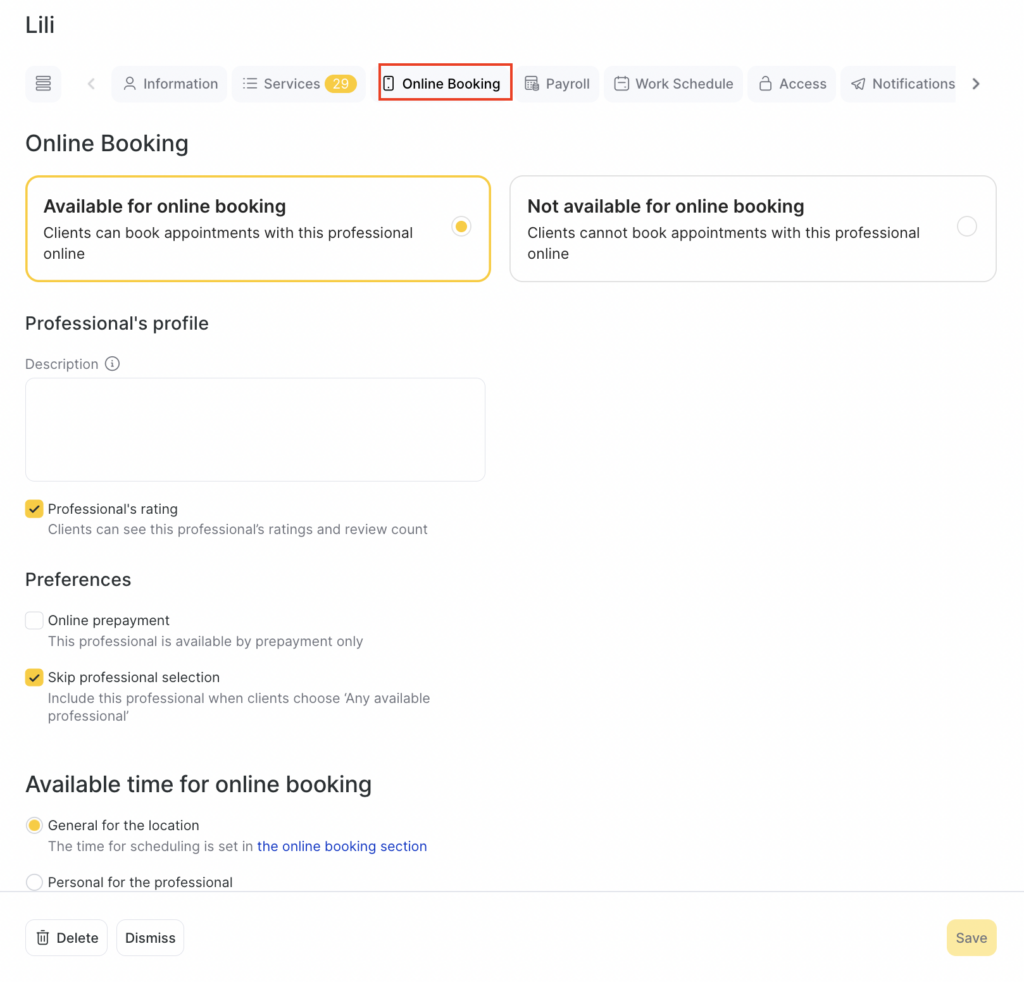Click the Payroll calculator icon

pyautogui.click(x=532, y=84)
